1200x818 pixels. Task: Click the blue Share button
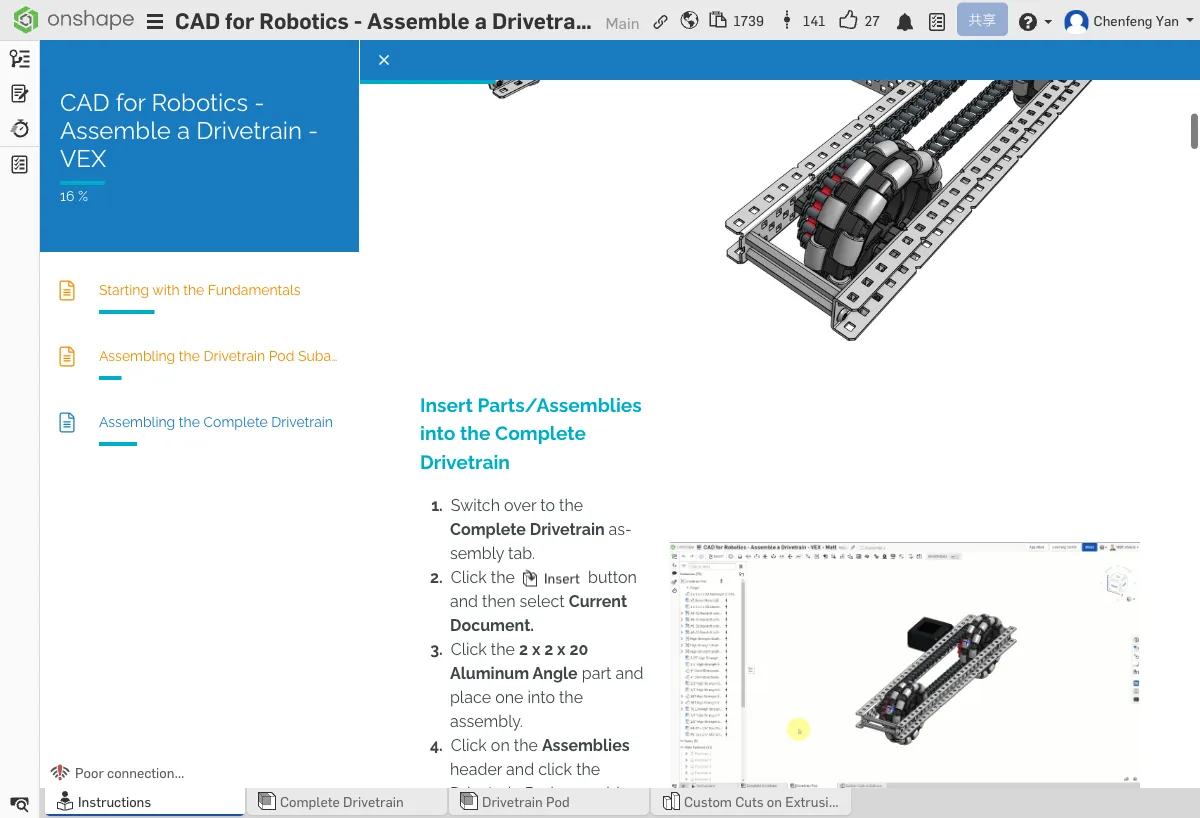tap(981, 20)
